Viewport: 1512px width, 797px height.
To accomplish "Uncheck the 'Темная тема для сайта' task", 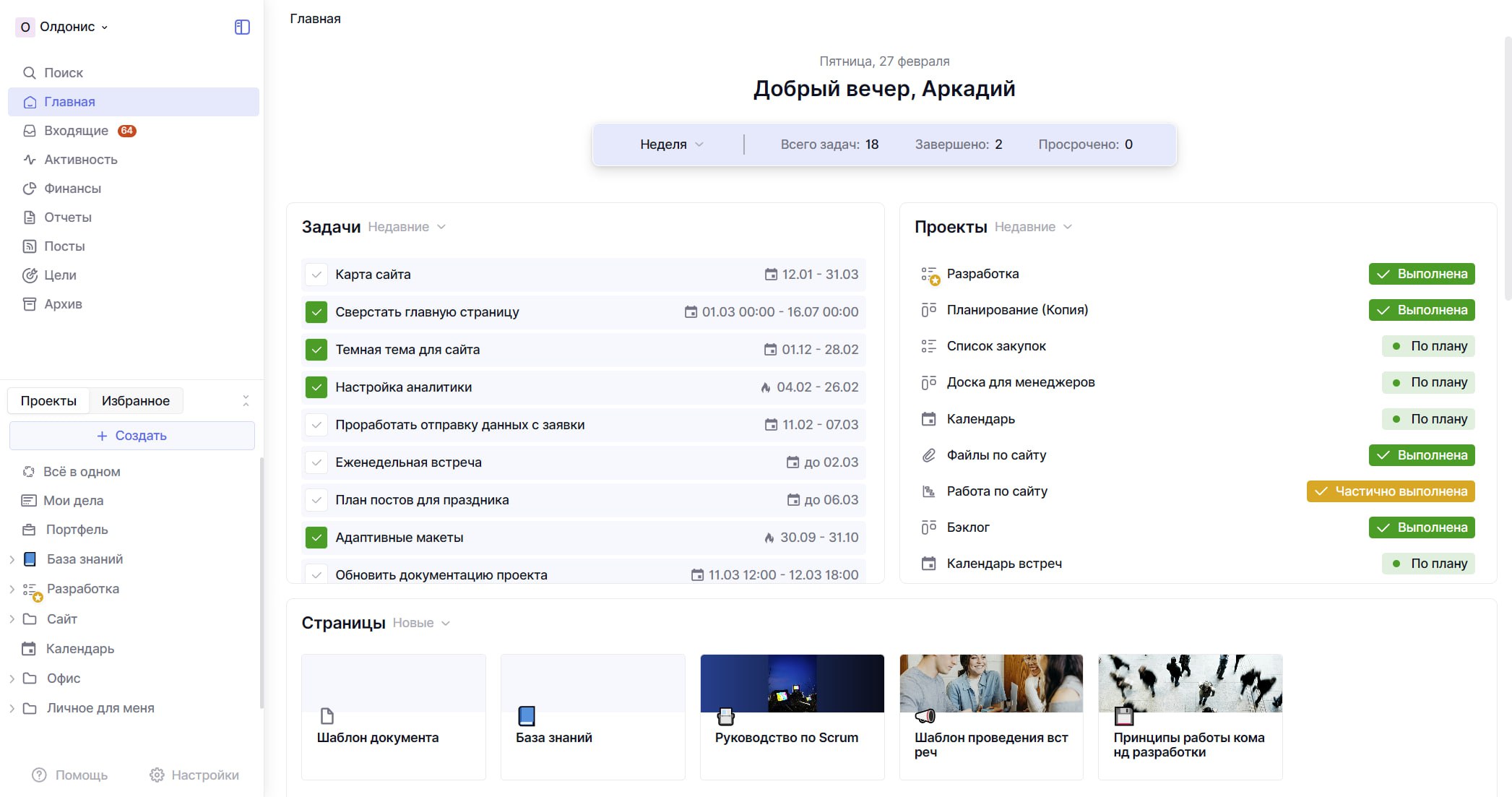I will point(316,350).
